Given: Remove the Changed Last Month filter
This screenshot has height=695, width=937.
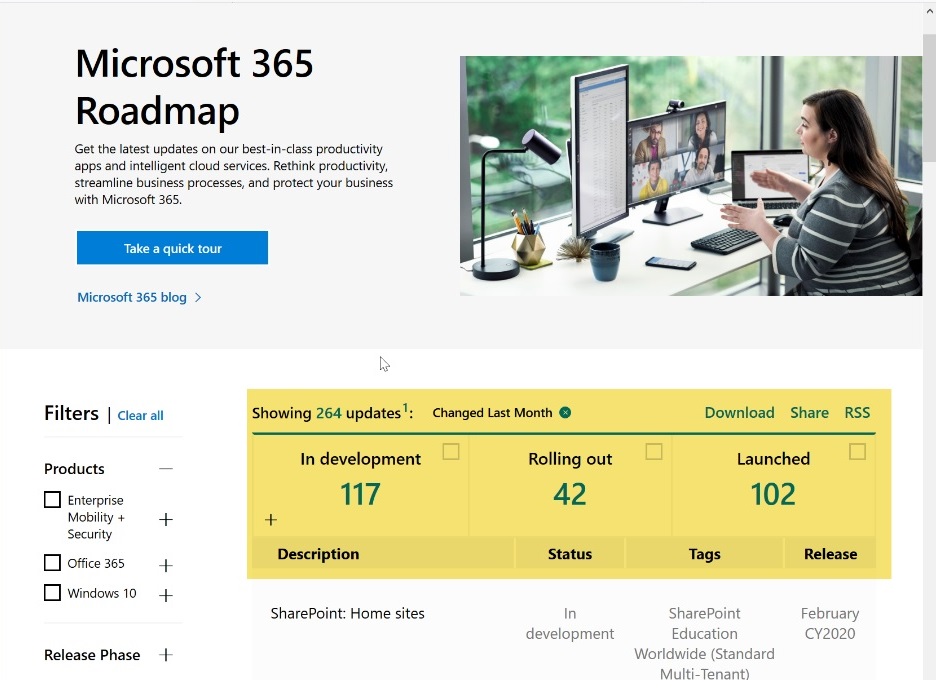Looking at the screenshot, I should tap(565, 412).
